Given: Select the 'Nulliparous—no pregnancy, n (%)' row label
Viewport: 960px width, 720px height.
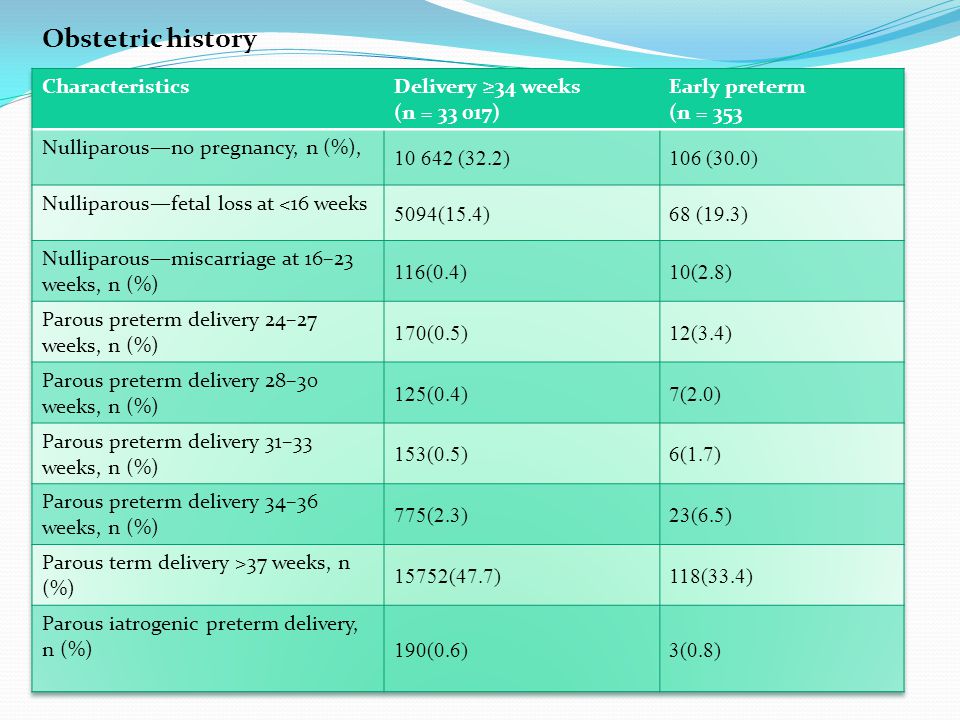Looking at the screenshot, I should coord(201,148).
